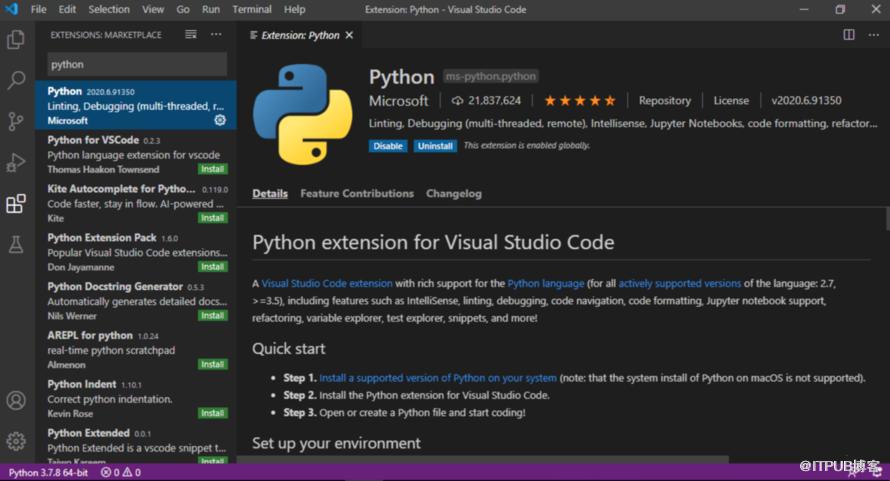Open the Selection menu

[x=109, y=10]
